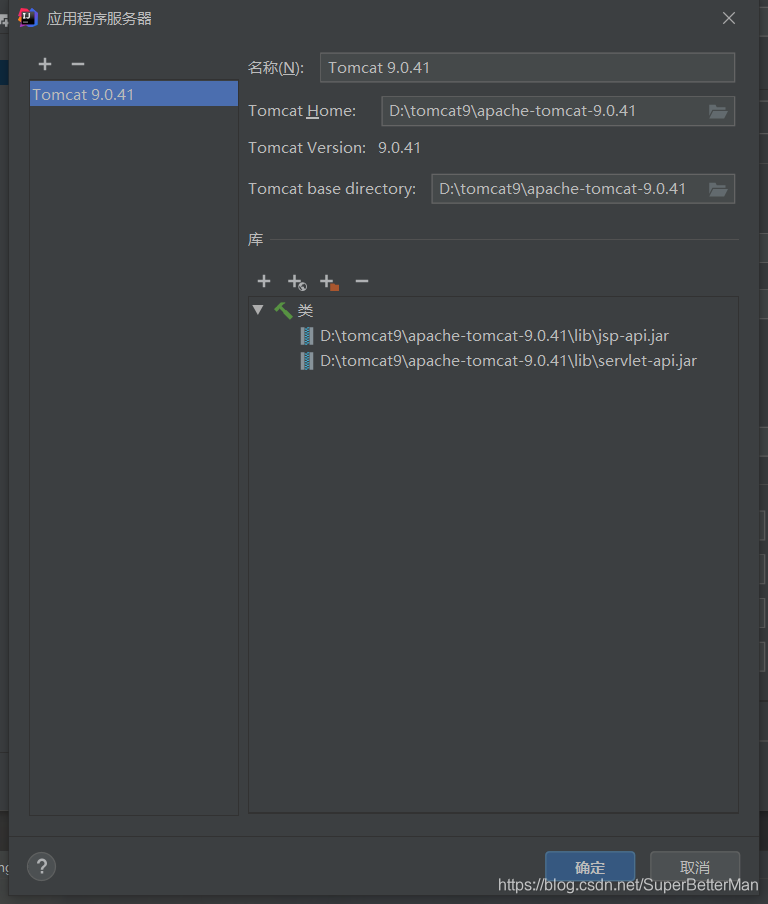Close the 应用程序服务器 dialog
This screenshot has width=768, height=904.
point(729,18)
